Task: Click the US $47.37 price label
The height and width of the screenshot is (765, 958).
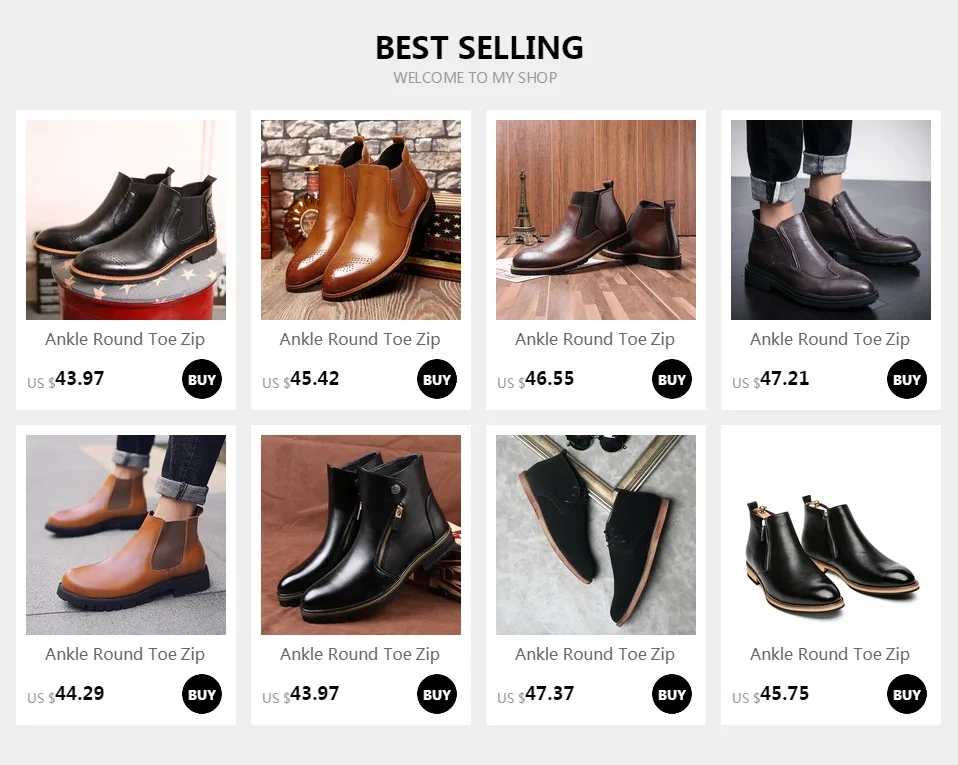Action: (536, 695)
